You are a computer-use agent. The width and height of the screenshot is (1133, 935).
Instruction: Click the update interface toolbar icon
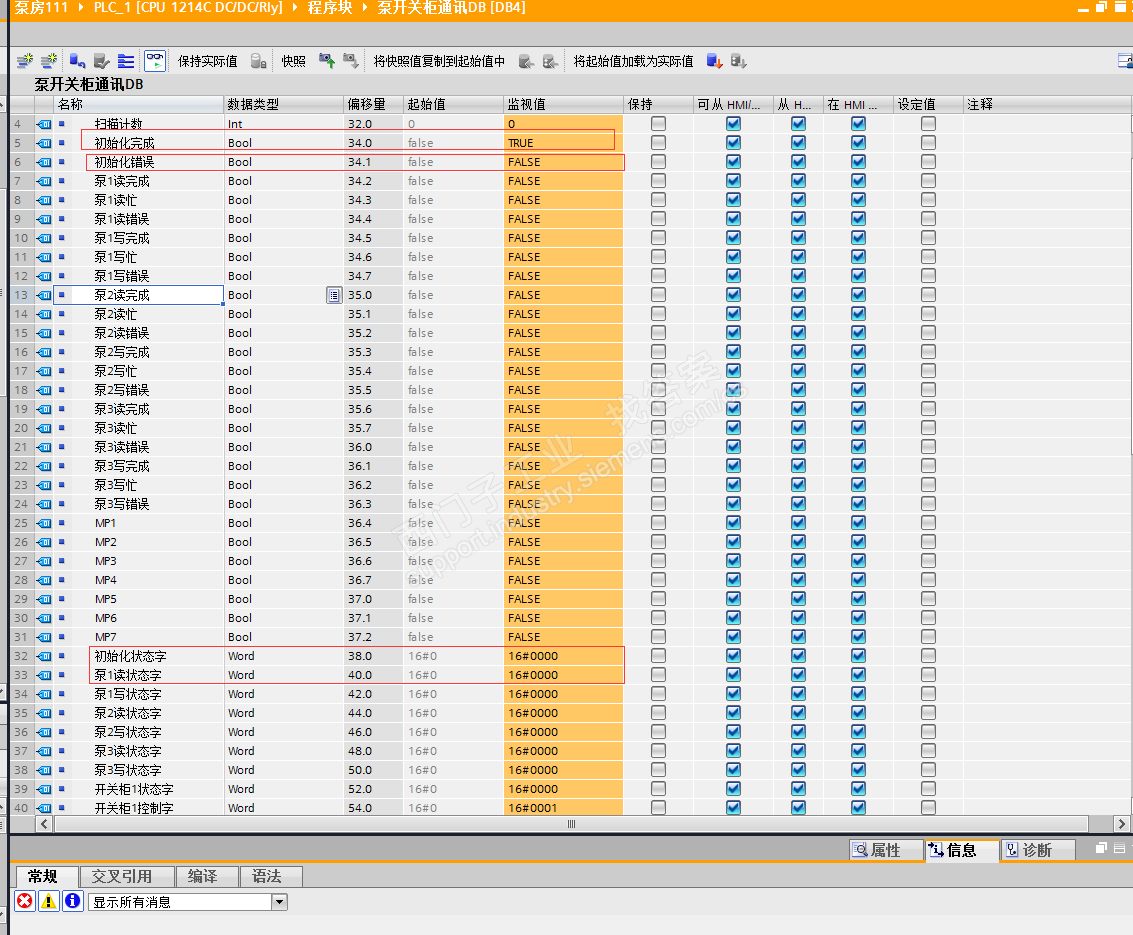tap(102, 61)
